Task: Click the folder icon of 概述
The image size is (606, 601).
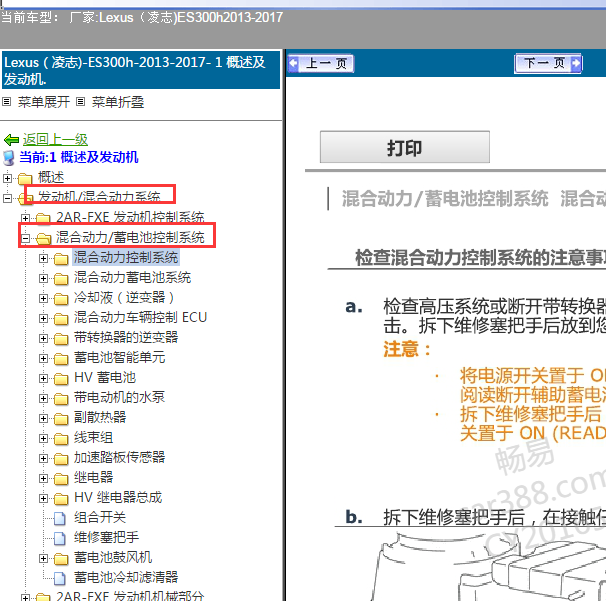Action: pyautogui.click(x=25, y=179)
